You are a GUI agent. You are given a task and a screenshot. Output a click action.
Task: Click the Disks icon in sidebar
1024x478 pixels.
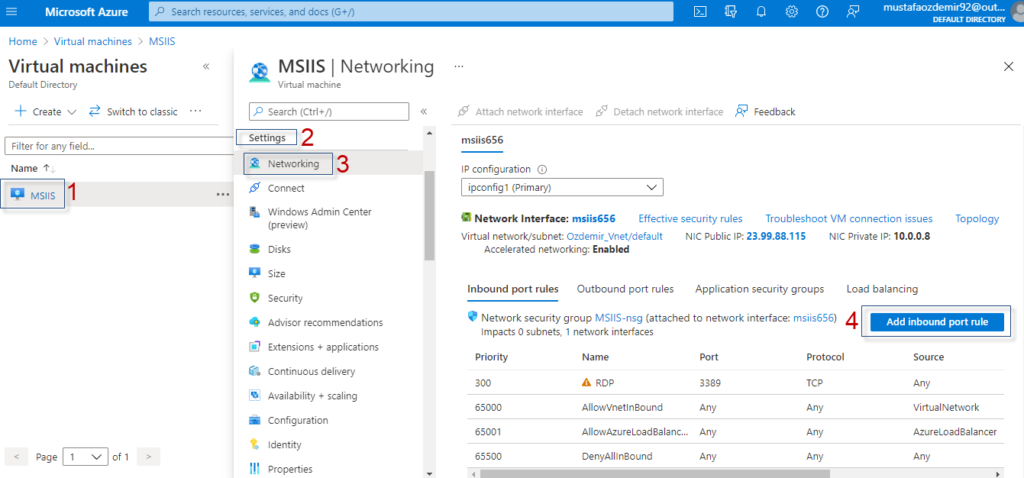255,249
